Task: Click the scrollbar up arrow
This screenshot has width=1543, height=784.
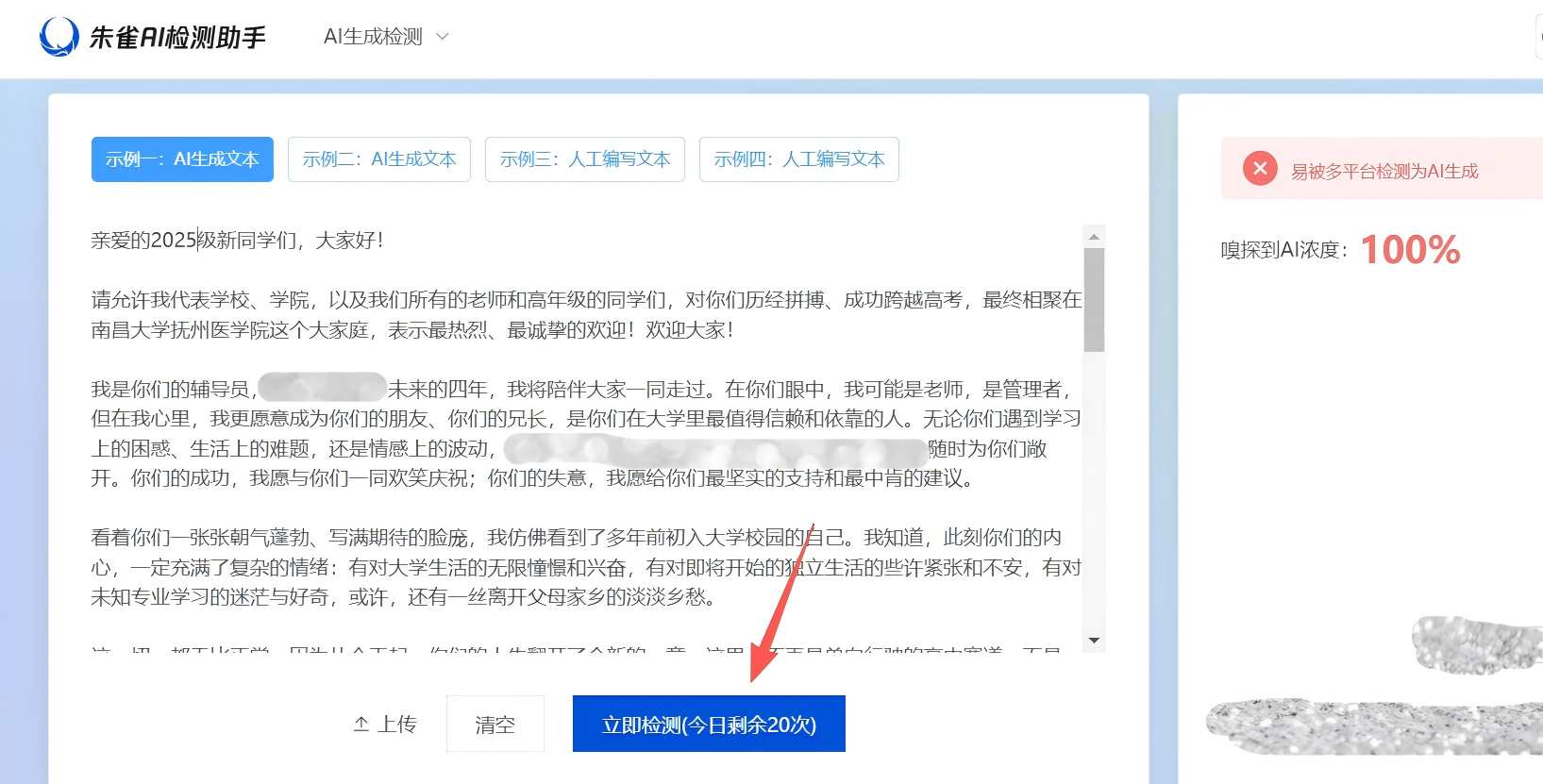Action: (1094, 237)
